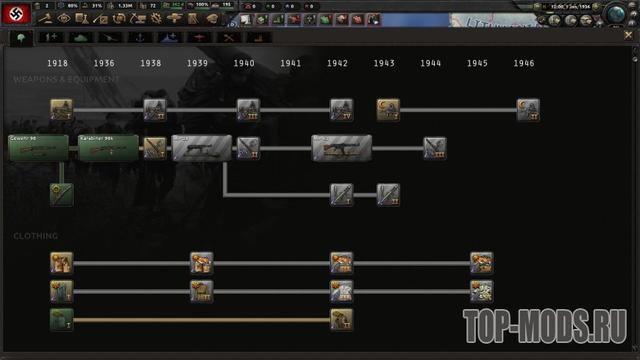Select the anti-tank weapon I tech in 1942
The height and width of the screenshot is (360, 640).
pyautogui.click(x=342, y=194)
